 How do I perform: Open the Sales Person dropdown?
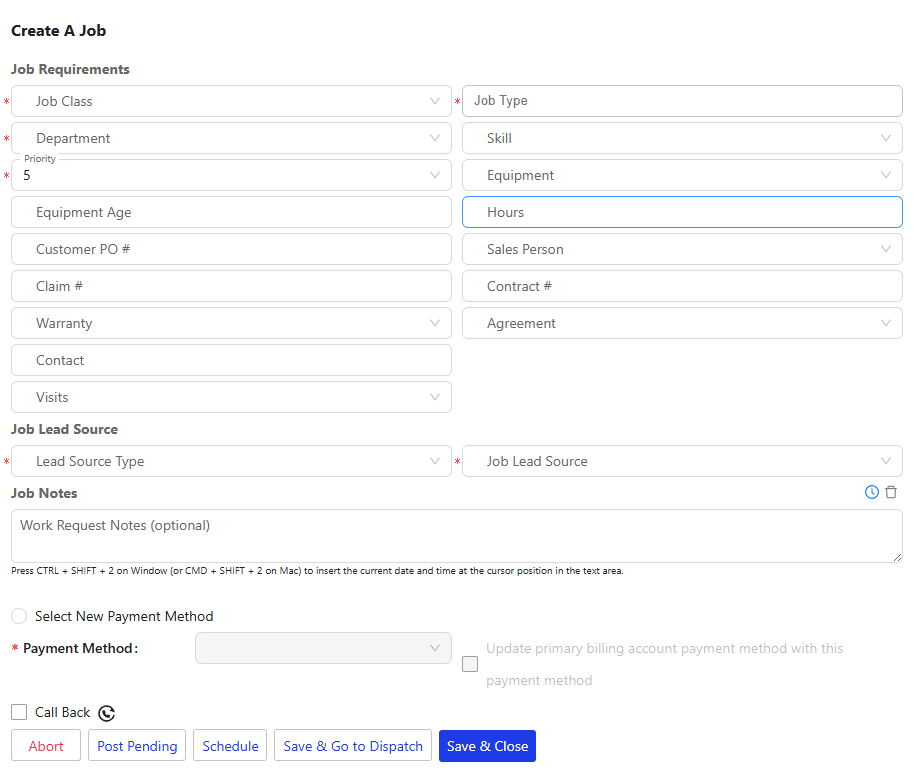tap(682, 249)
